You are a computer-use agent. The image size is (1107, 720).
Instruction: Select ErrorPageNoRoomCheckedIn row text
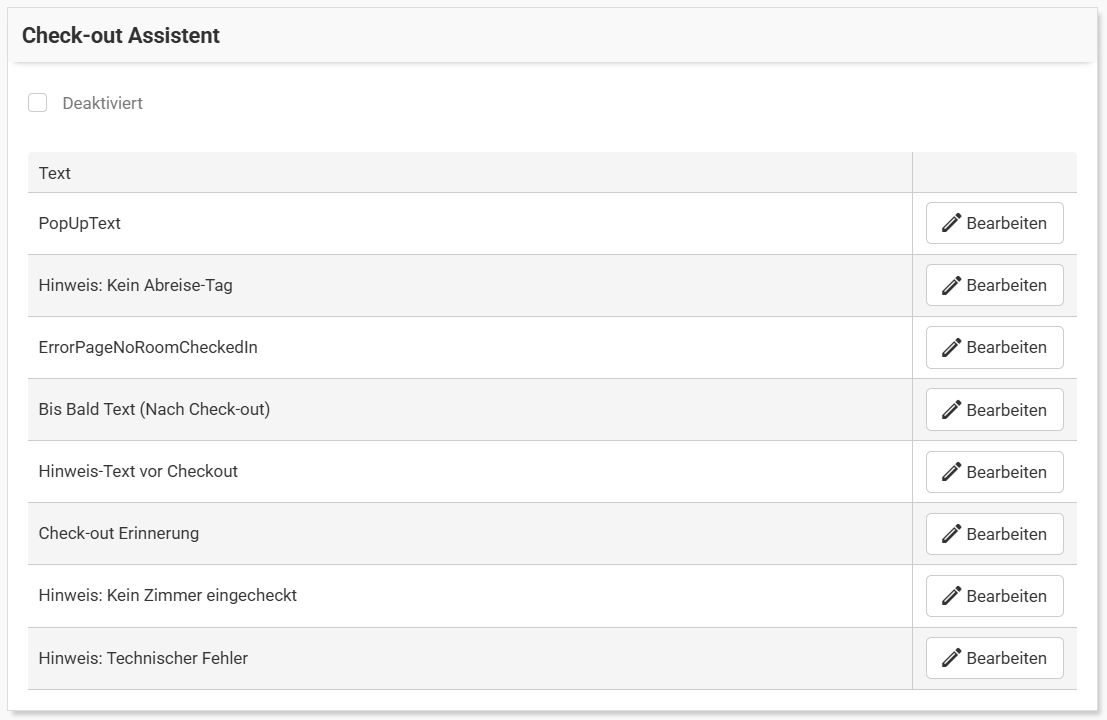[x=148, y=347]
